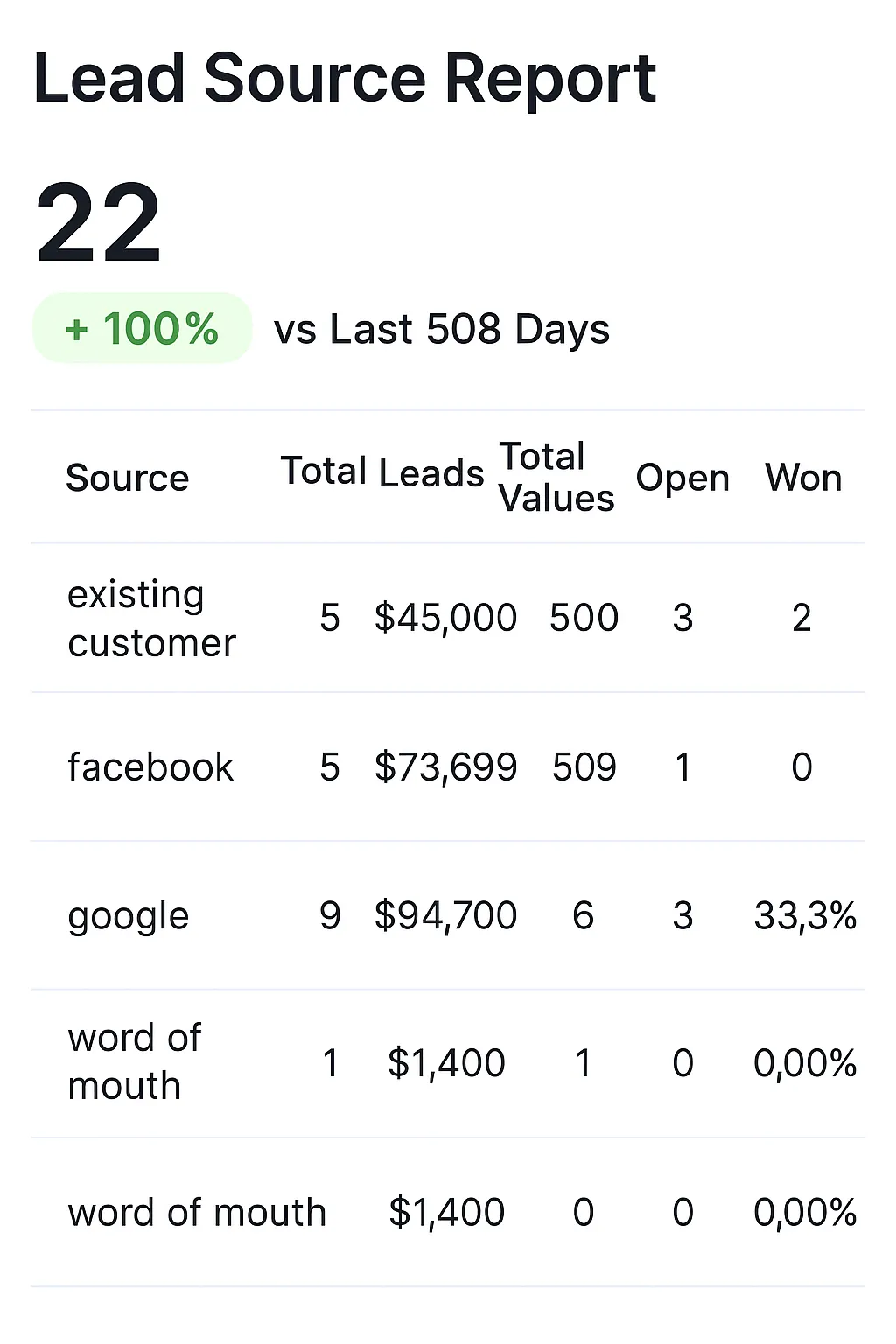This screenshot has height=1344, width=896.
Task: Click google's lead count of 9
Action: pyautogui.click(x=330, y=916)
